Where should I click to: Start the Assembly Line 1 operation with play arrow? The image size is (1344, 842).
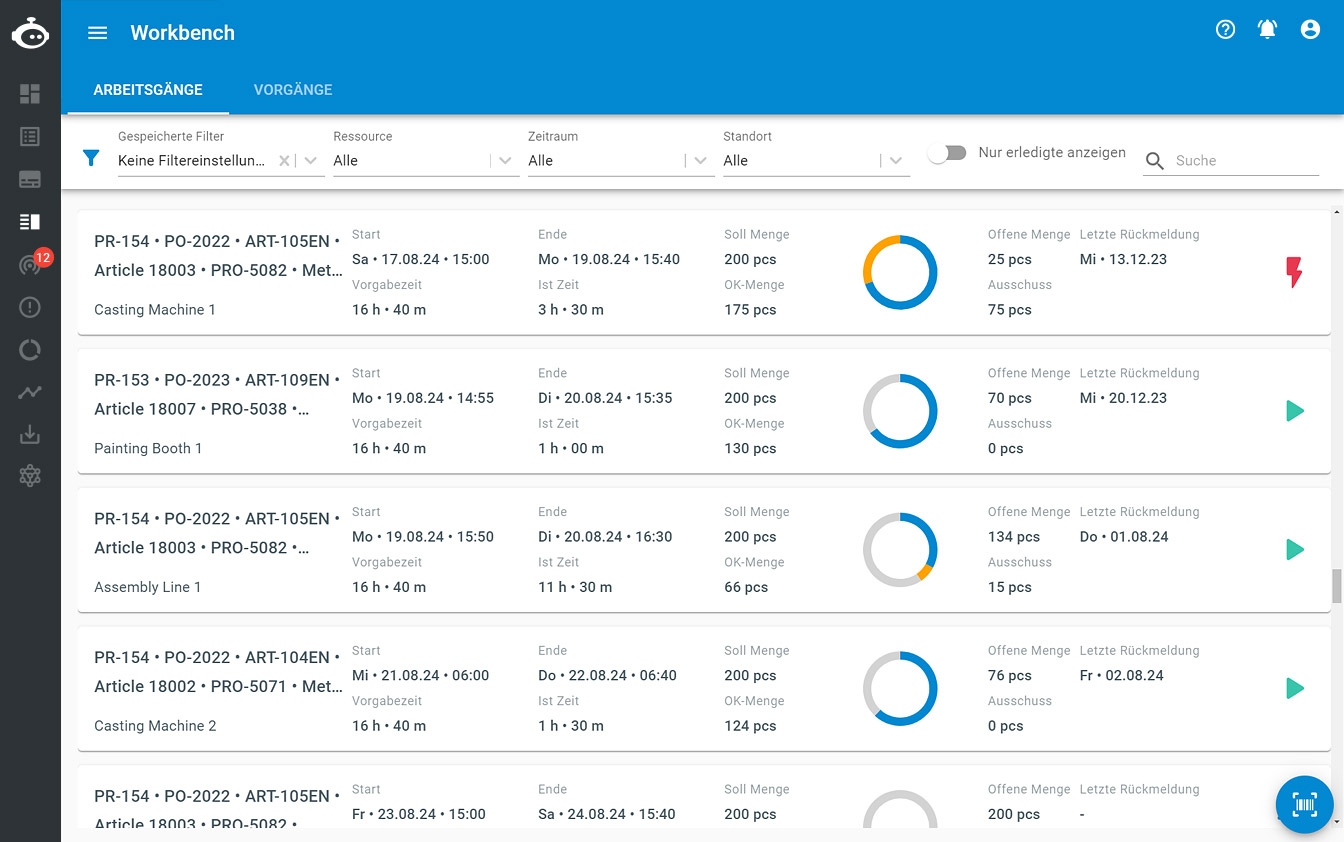pyautogui.click(x=1295, y=549)
